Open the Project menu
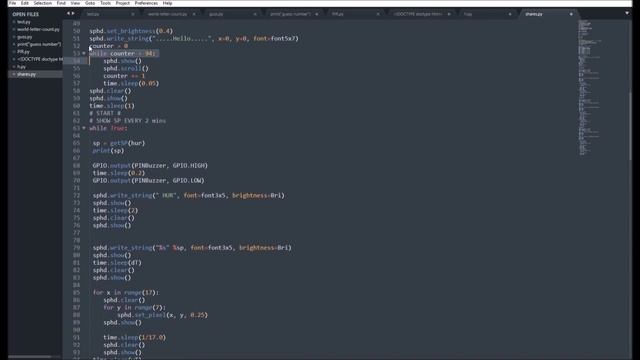The width and height of the screenshot is (640, 360). pyautogui.click(x=122, y=3)
